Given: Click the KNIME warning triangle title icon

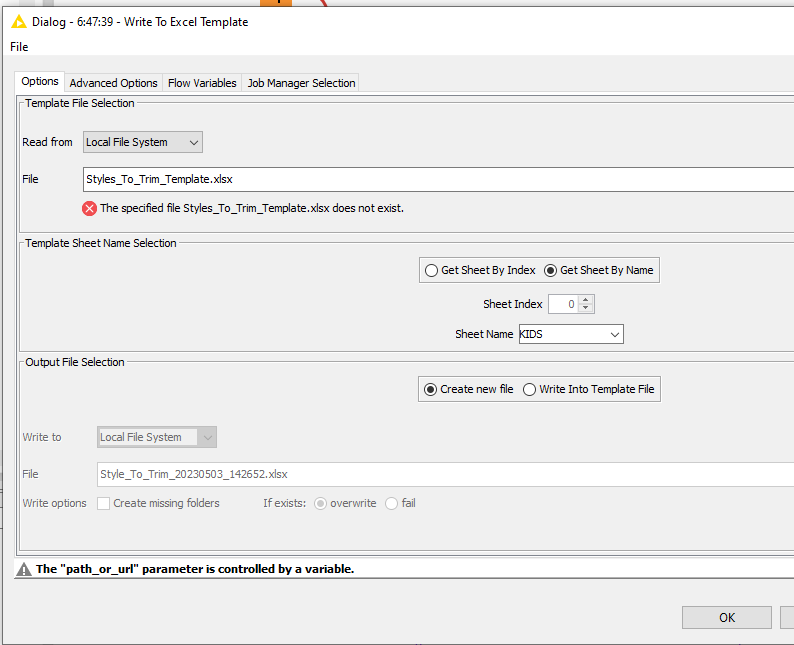Looking at the screenshot, I should (18, 21).
